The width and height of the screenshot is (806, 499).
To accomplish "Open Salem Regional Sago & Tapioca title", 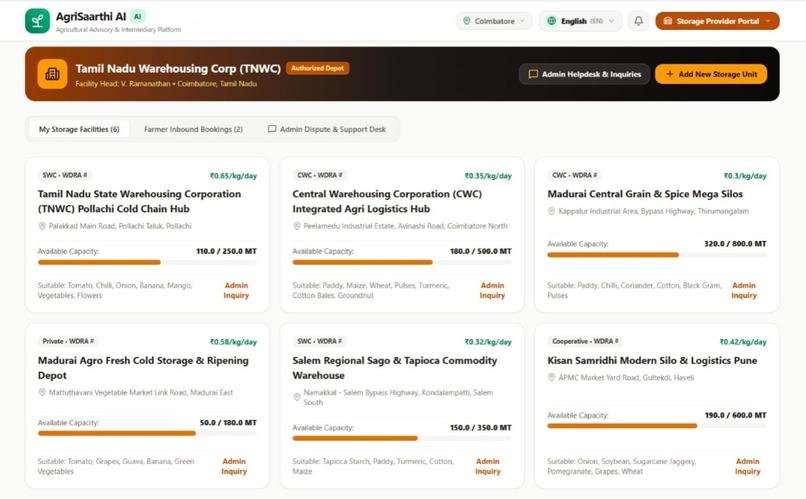I will [395, 368].
